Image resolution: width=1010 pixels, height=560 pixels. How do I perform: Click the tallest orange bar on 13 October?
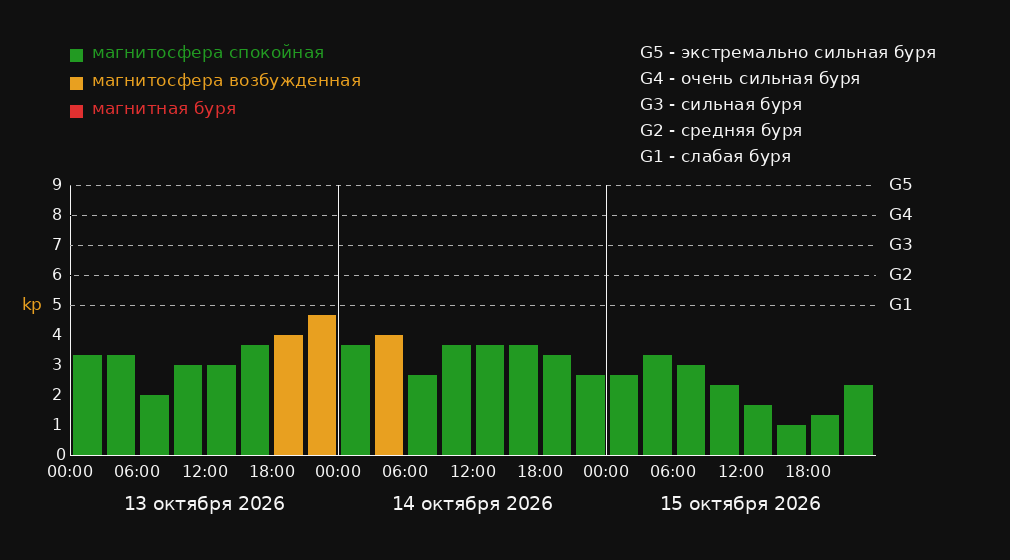click(322, 385)
